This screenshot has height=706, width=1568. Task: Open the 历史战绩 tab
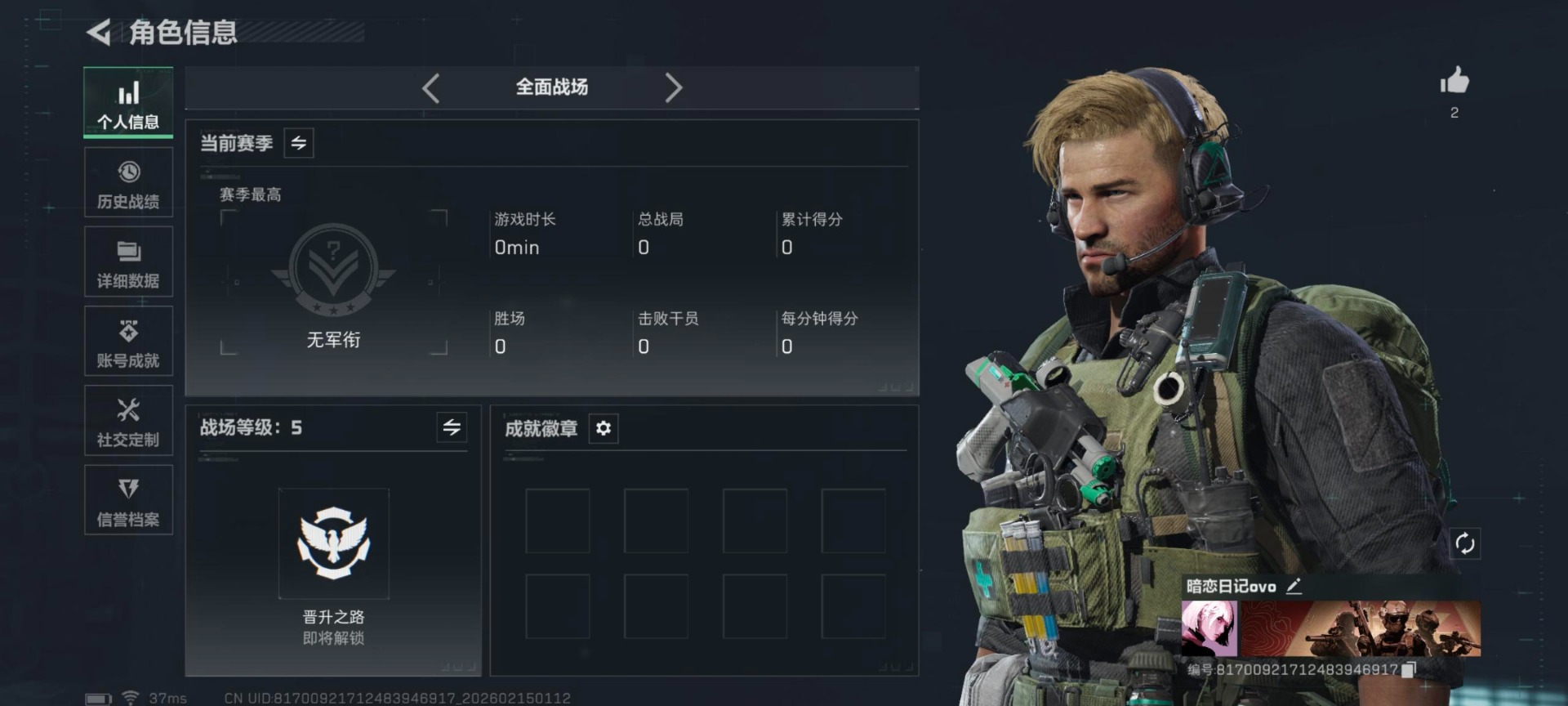click(x=128, y=182)
